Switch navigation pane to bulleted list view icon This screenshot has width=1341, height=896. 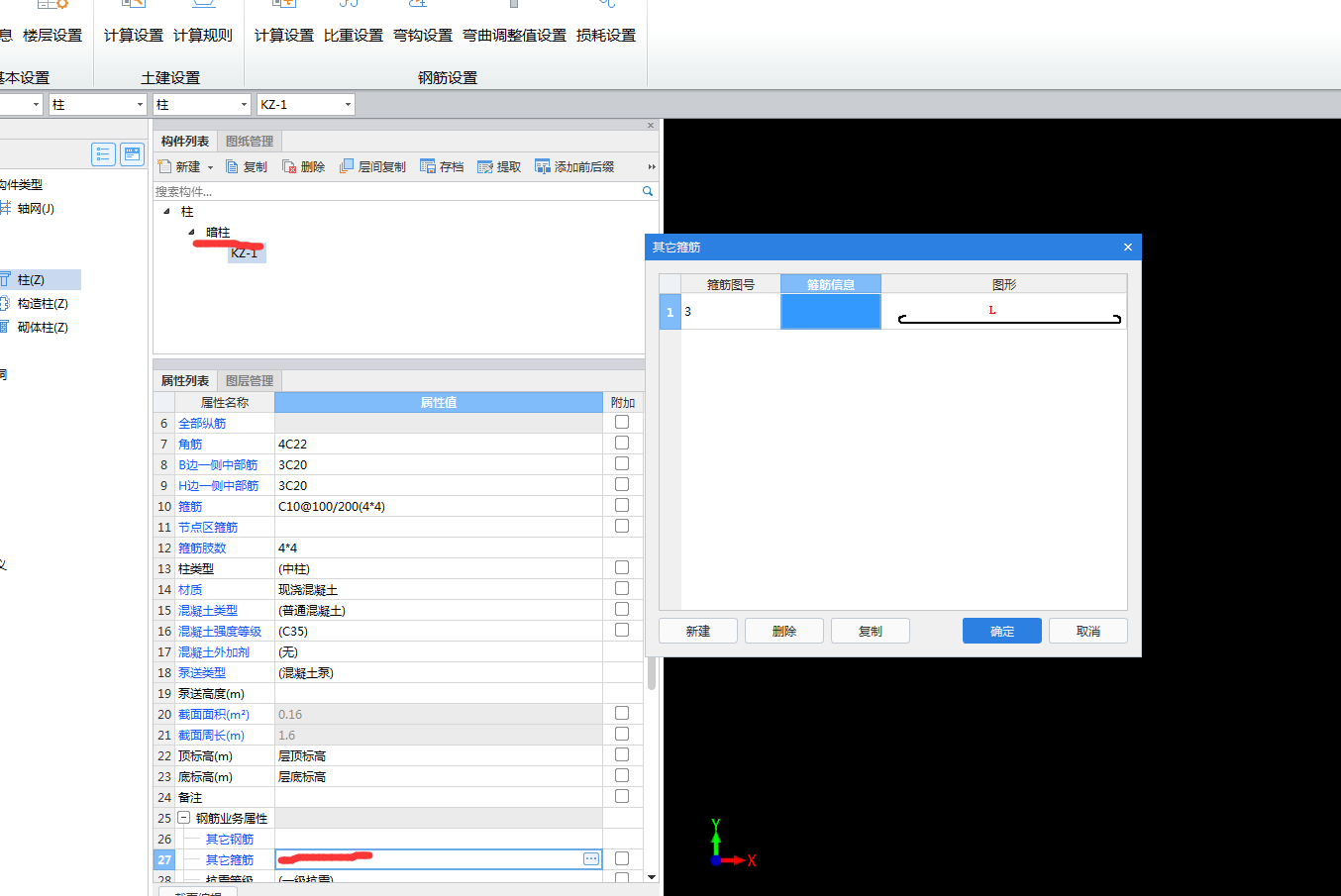(103, 153)
